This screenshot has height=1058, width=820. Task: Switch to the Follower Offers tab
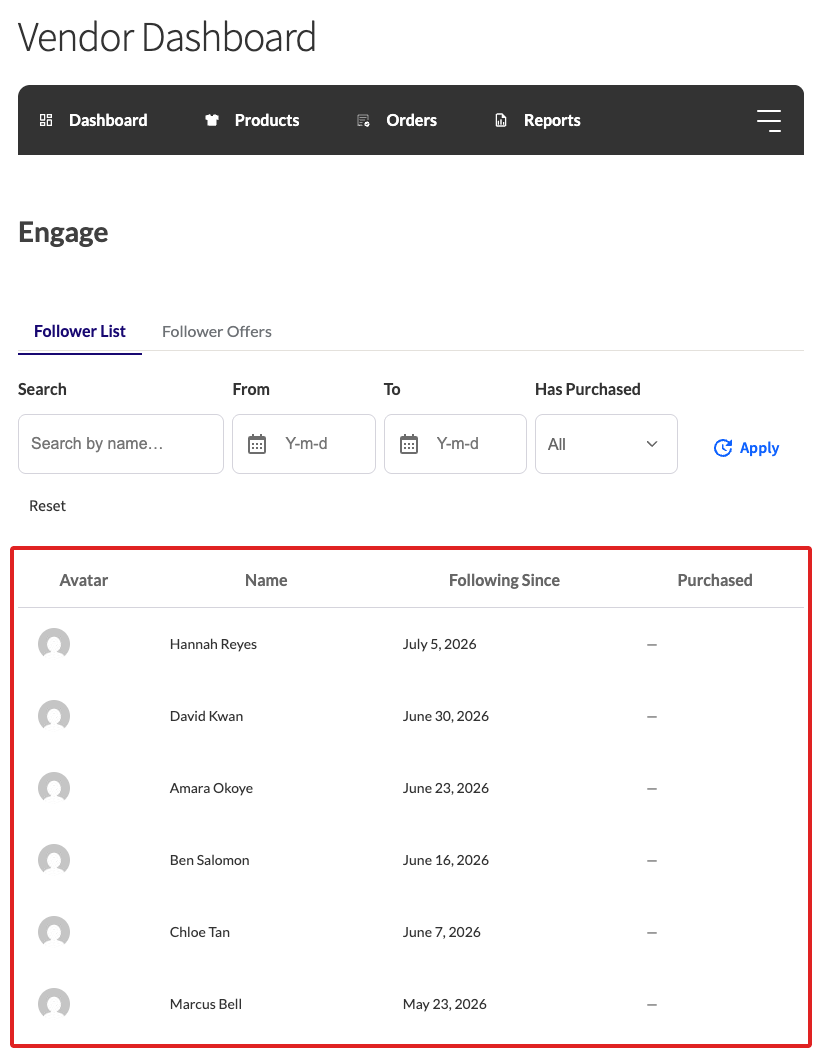(x=217, y=331)
